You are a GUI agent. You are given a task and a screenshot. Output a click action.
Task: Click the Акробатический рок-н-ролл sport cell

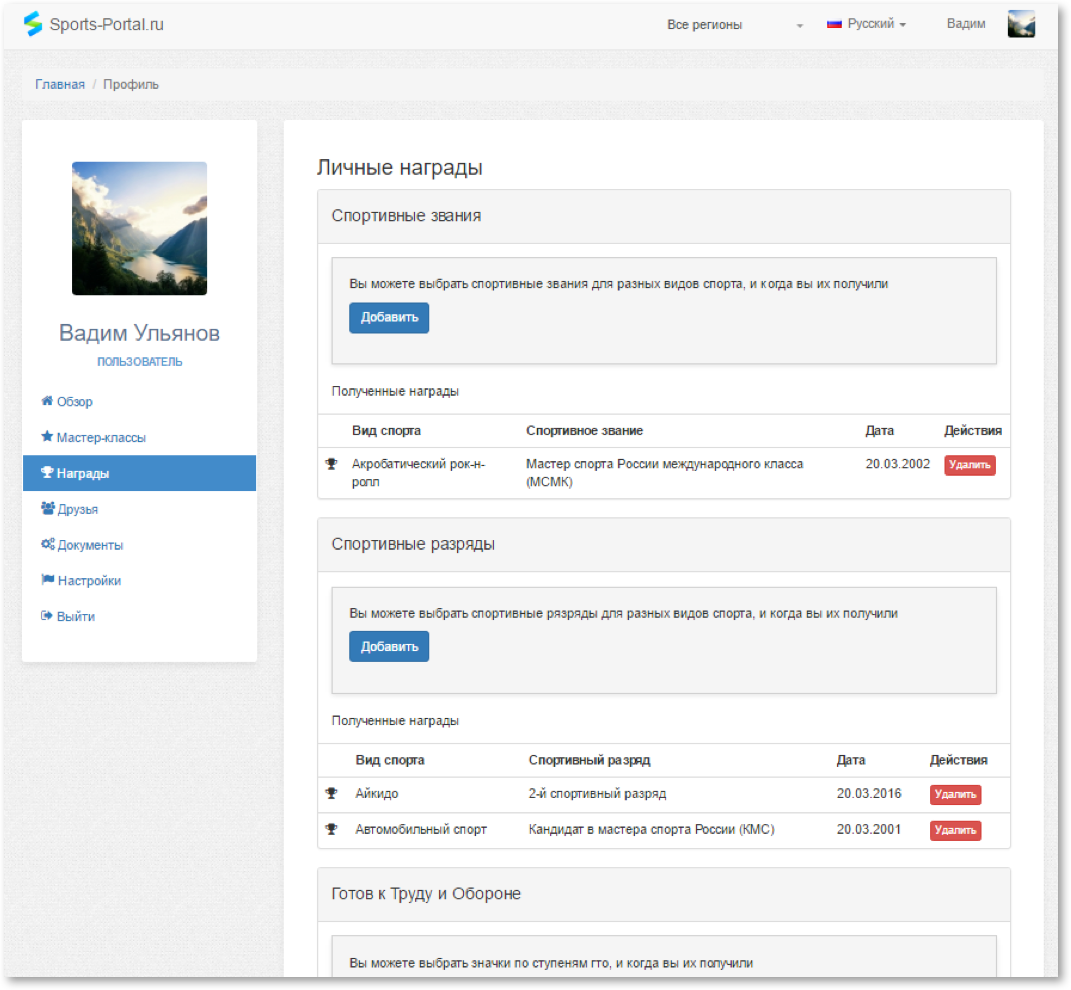[x=419, y=472]
